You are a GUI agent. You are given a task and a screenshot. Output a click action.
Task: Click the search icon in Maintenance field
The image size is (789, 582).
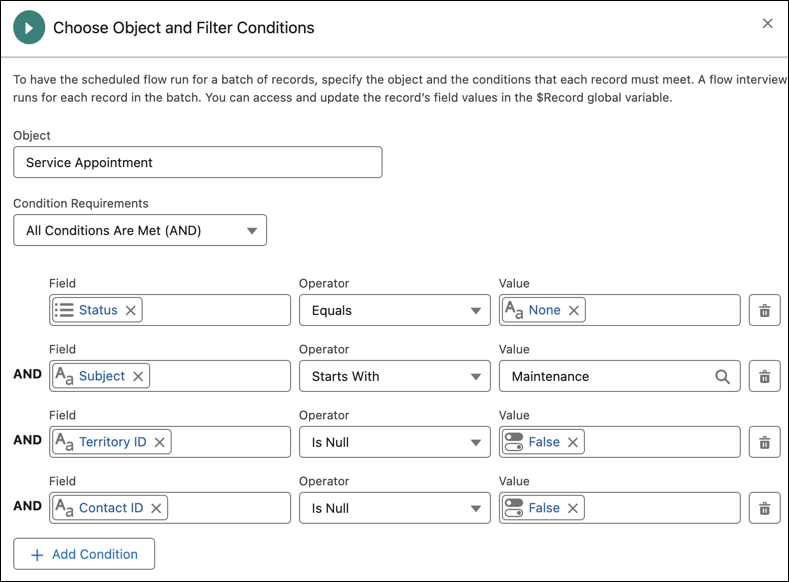point(722,376)
